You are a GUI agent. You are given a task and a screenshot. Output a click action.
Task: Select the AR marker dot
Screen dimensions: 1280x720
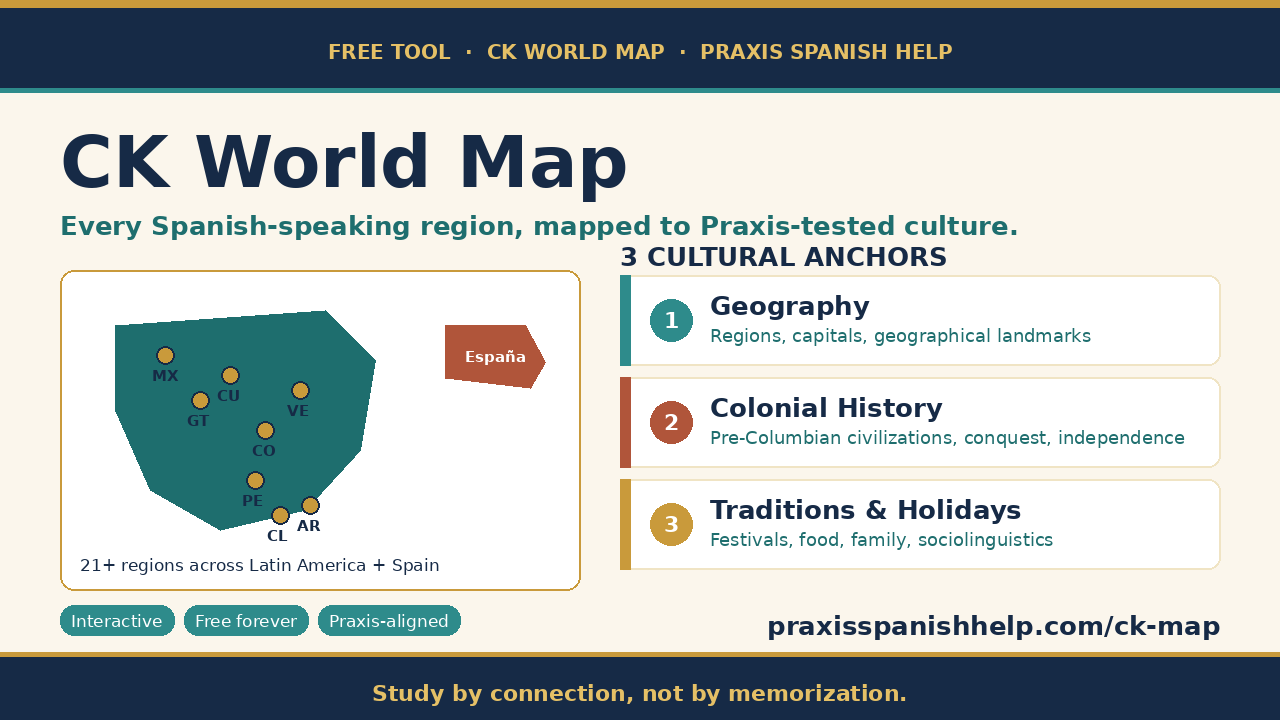[x=310, y=505]
